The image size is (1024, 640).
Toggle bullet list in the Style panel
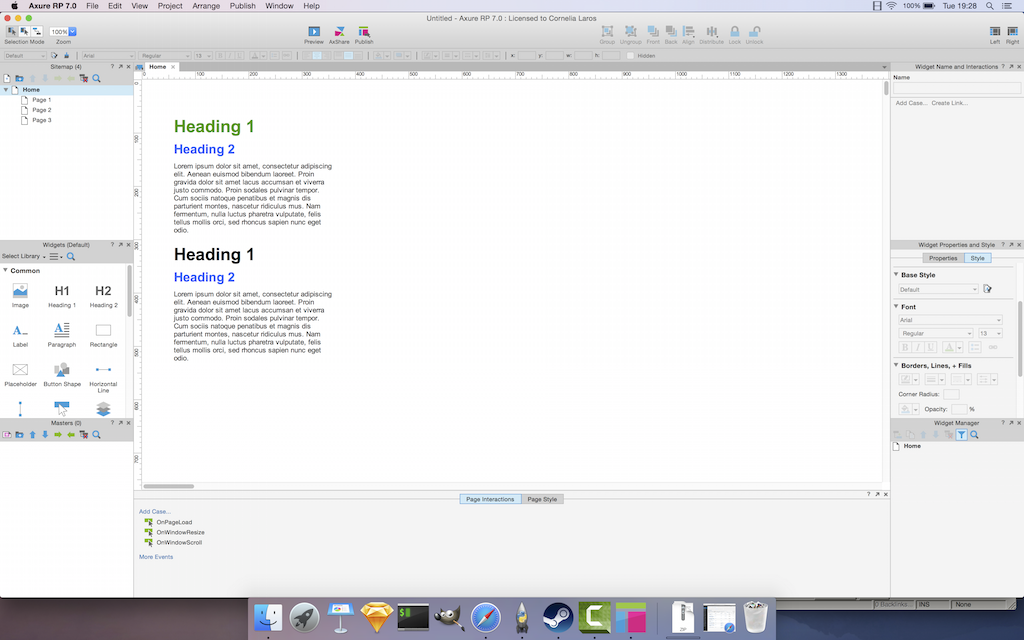[974, 347]
